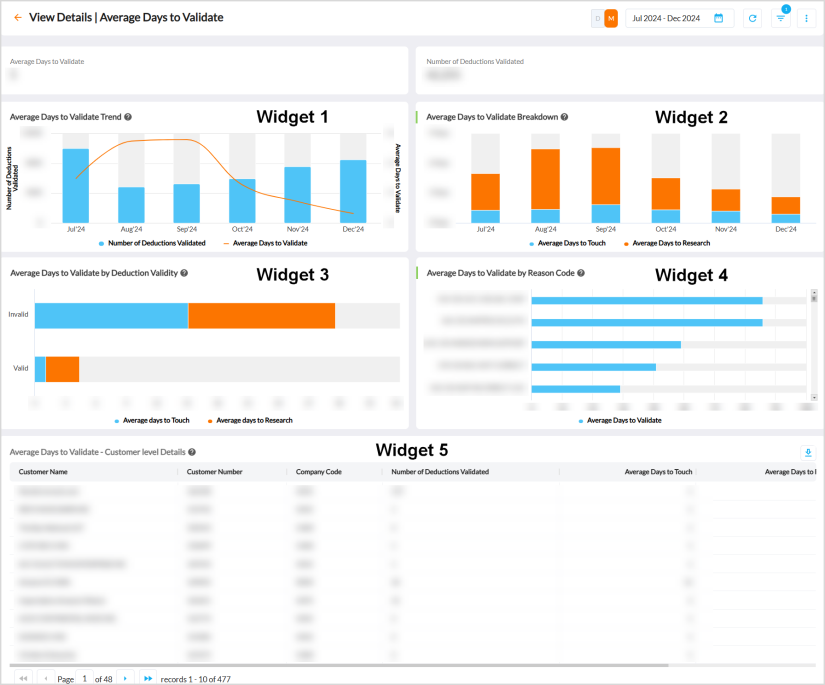Sort by the Company Code column header
The height and width of the screenshot is (685, 825).
tap(318, 471)
